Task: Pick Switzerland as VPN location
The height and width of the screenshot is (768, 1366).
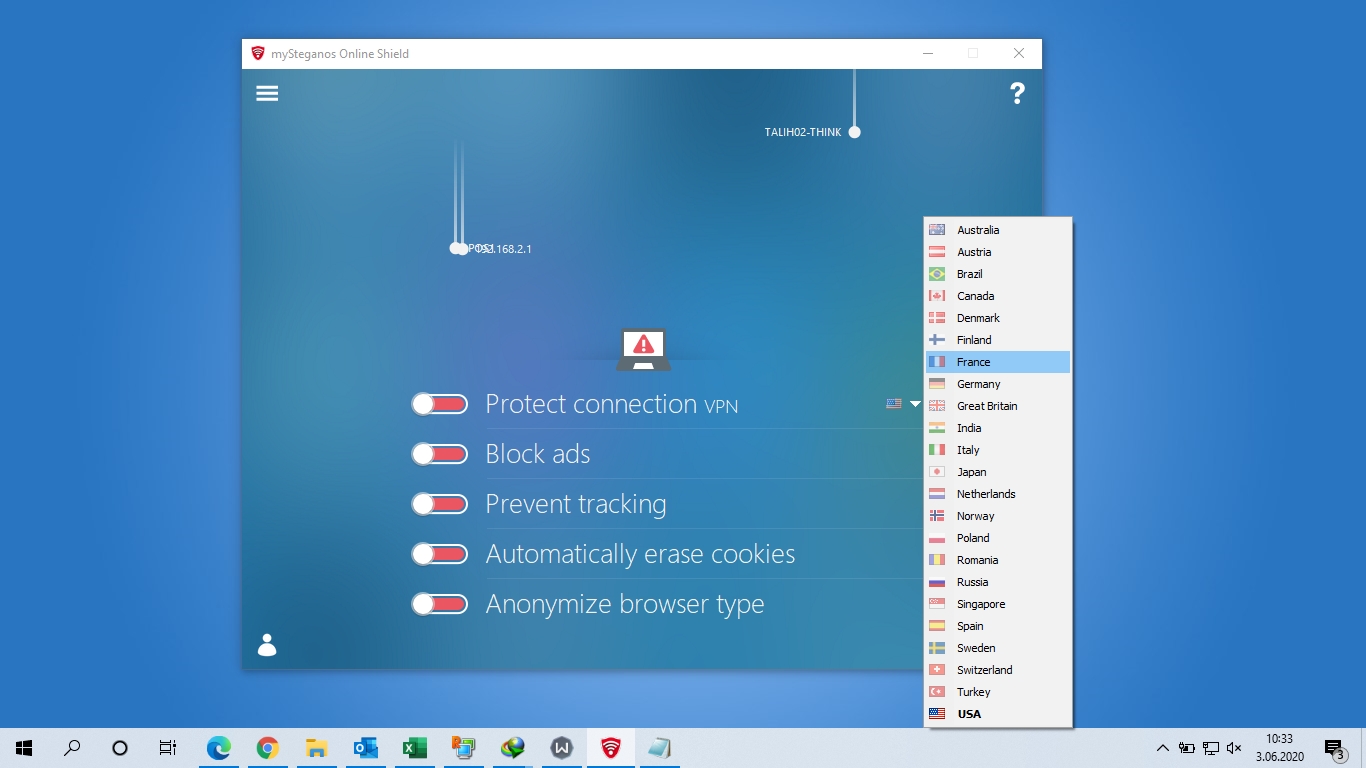Action: point(998,670)
